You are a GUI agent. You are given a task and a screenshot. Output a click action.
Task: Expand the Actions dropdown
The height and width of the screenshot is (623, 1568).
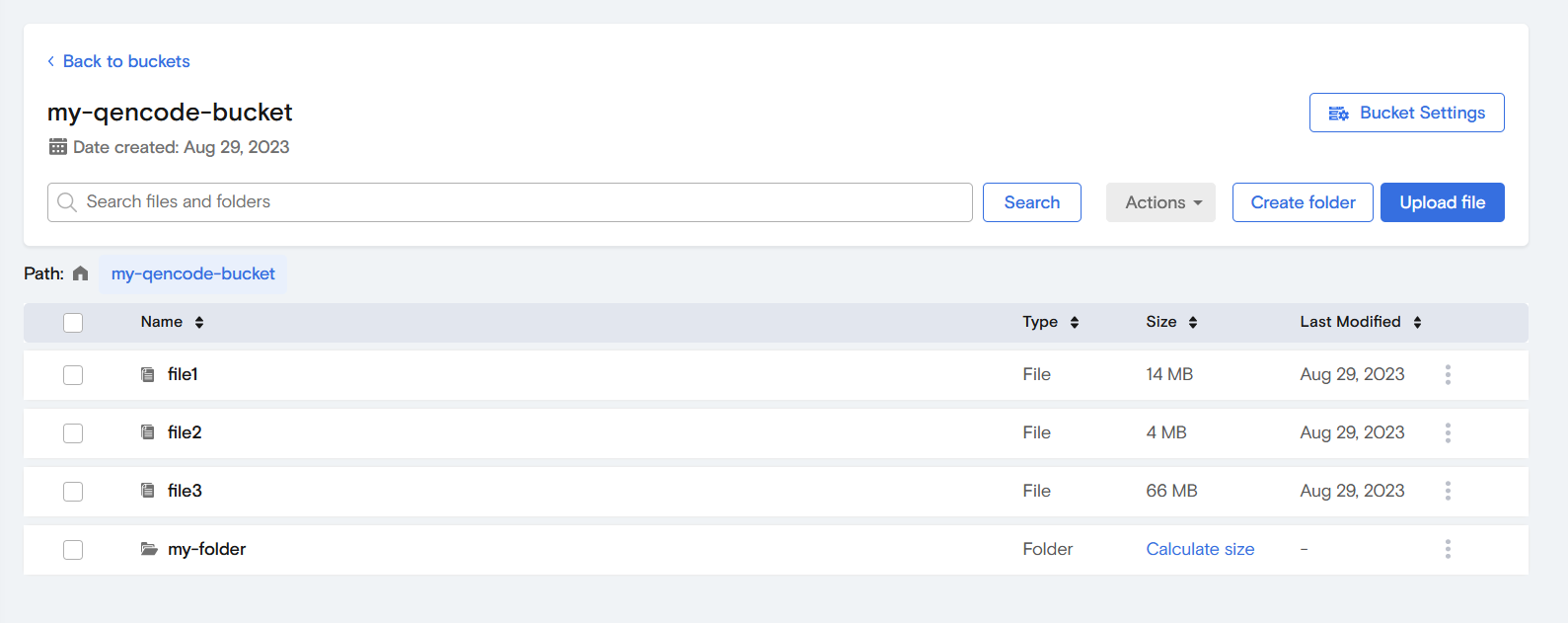(x=1160, y=202)
